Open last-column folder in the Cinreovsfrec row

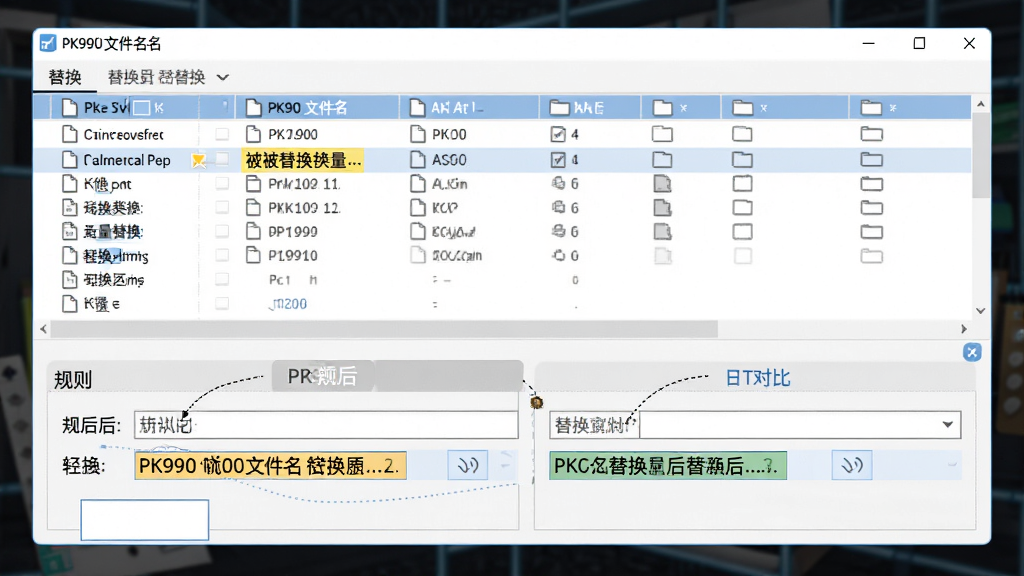(x=871, y=135)
